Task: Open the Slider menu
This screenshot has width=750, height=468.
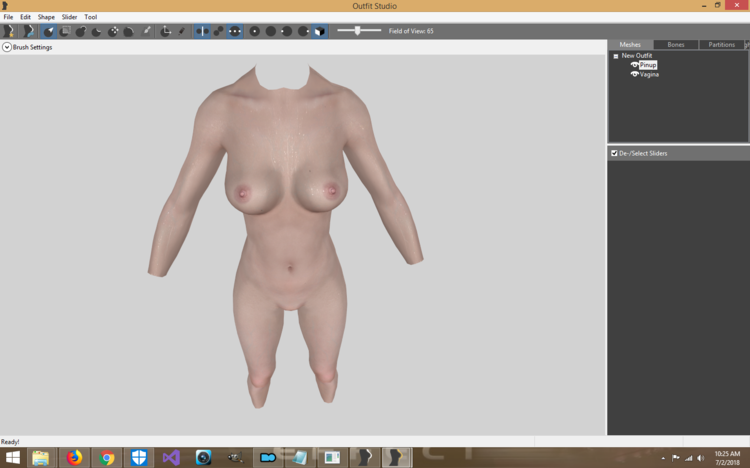Action: click(69, 17)
